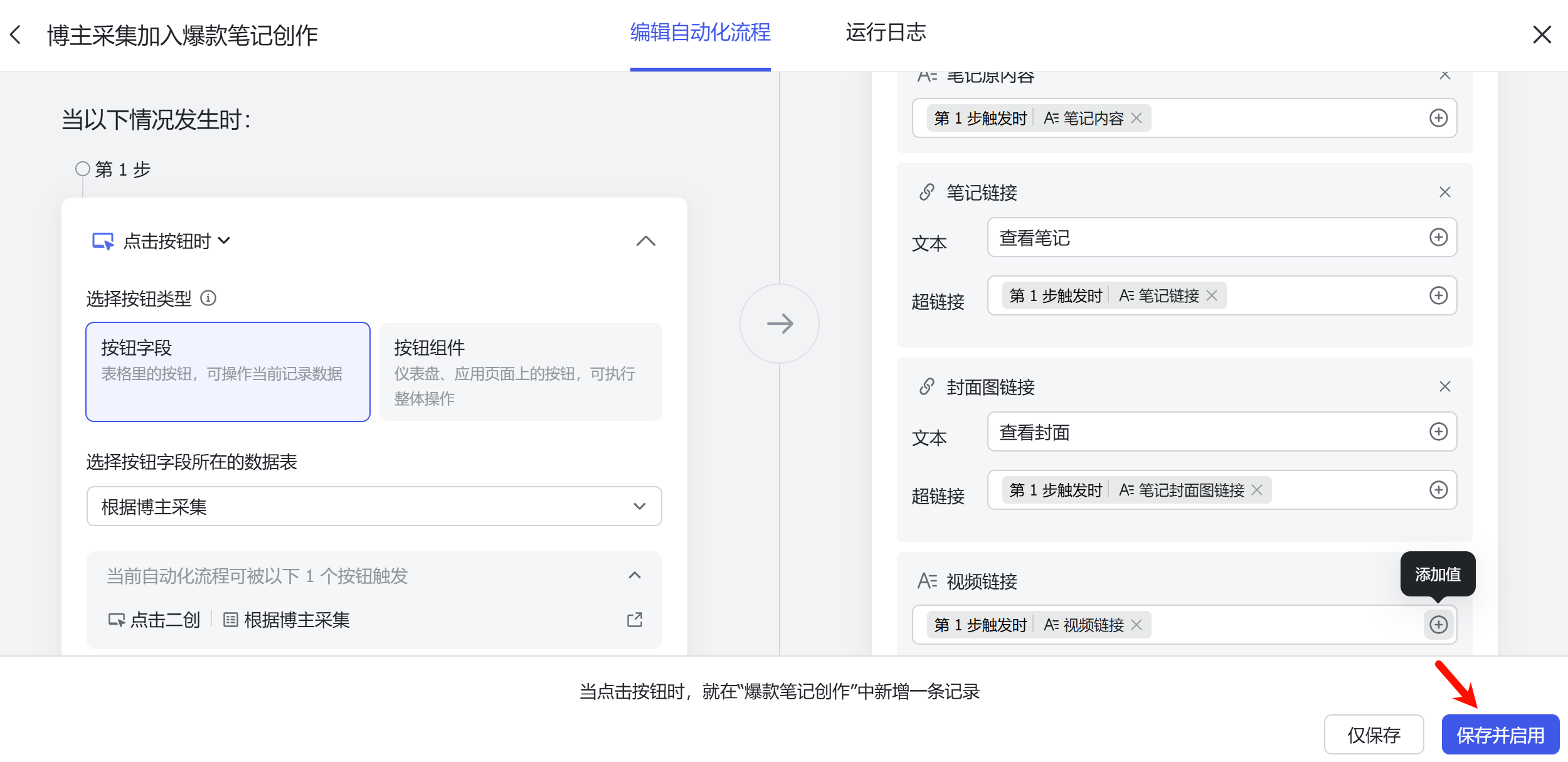Click the arrow connector between workflow steps
The image size is (1568, 762).
pyautogui.click(x=779, y=323)
